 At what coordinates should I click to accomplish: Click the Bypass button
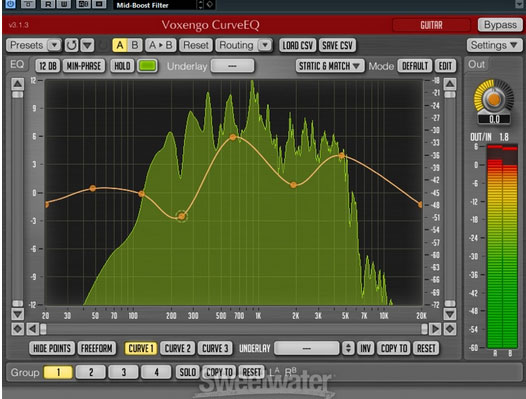500,25
